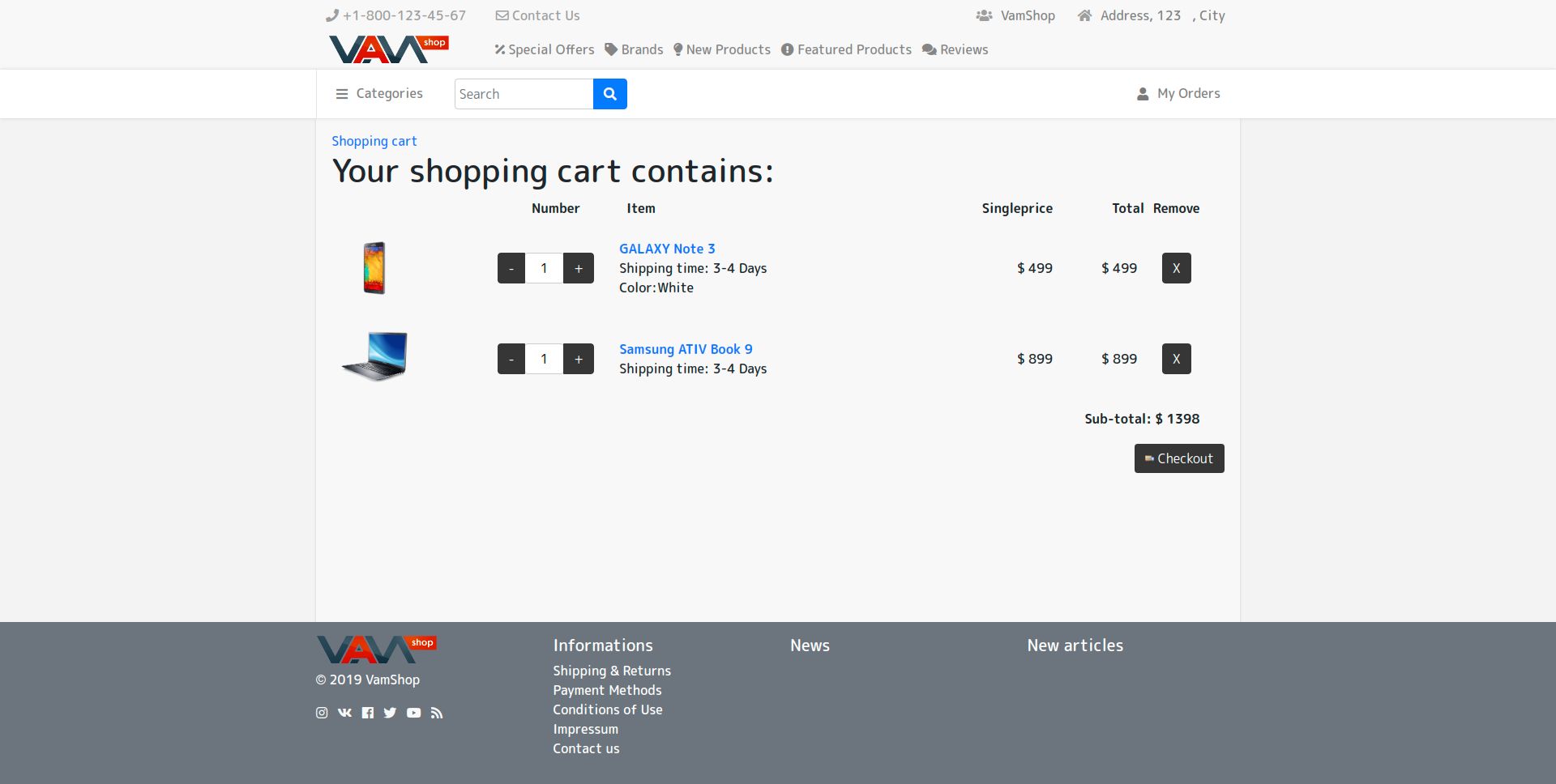Increase Samsung ATIV Book 9 quantity
Screen dimensions: 1556x784
(x=579, y=359)
